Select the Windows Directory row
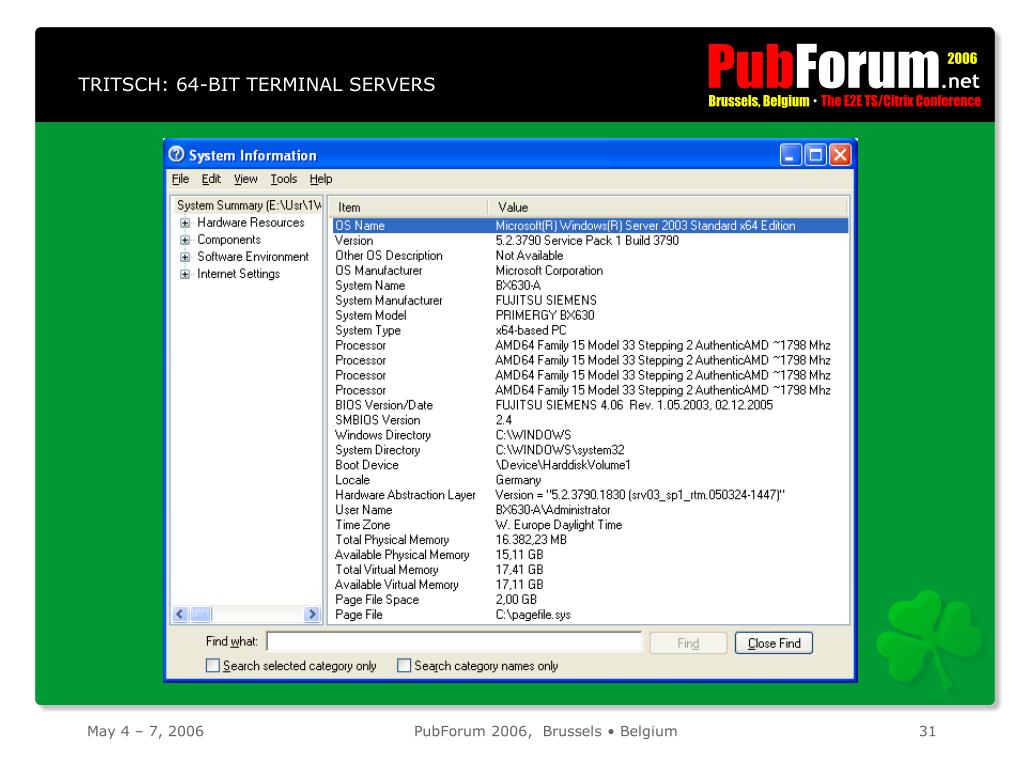 590,435
